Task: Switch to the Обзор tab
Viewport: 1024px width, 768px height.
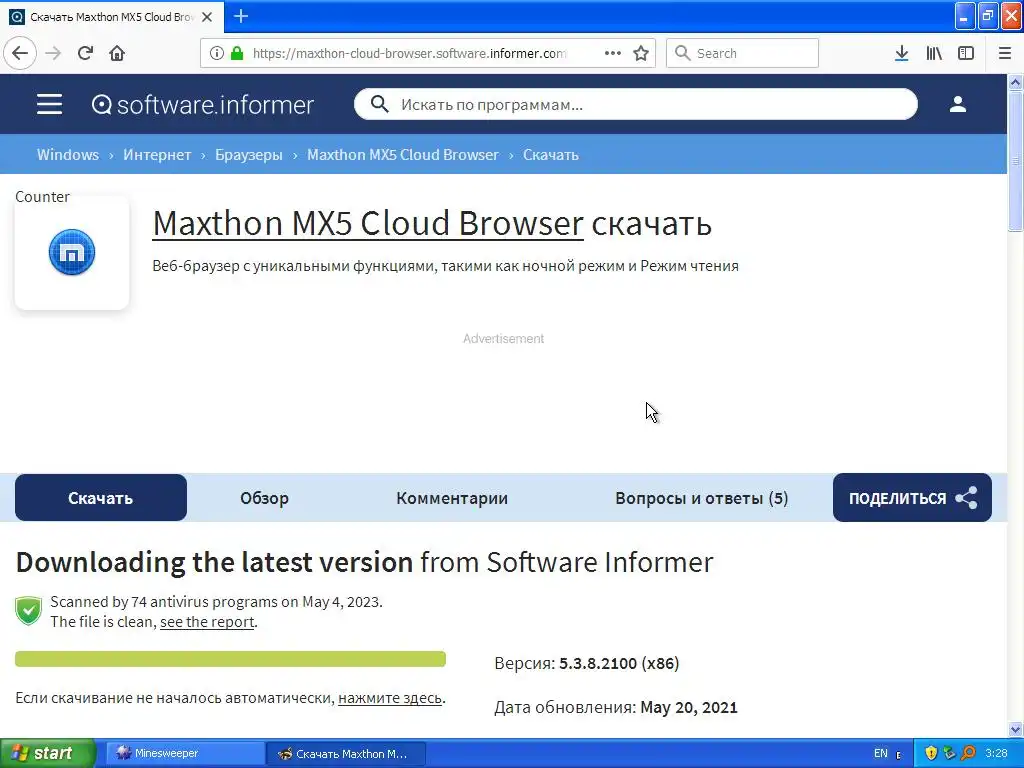Action: click(x=264, y=498)
